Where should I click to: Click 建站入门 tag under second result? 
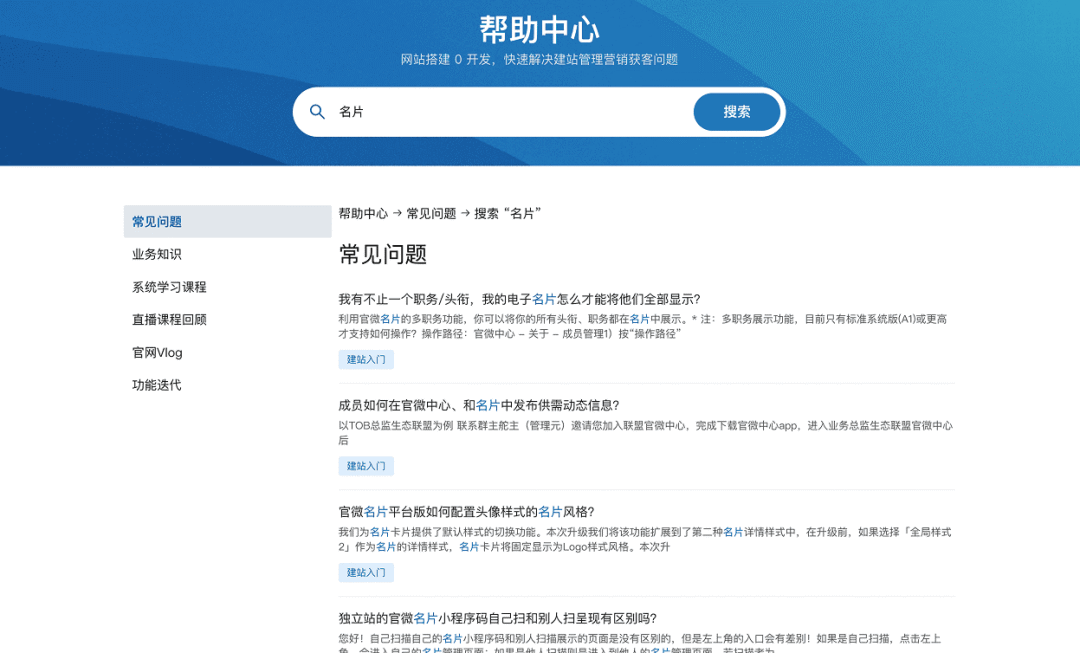tap(366, 466)
